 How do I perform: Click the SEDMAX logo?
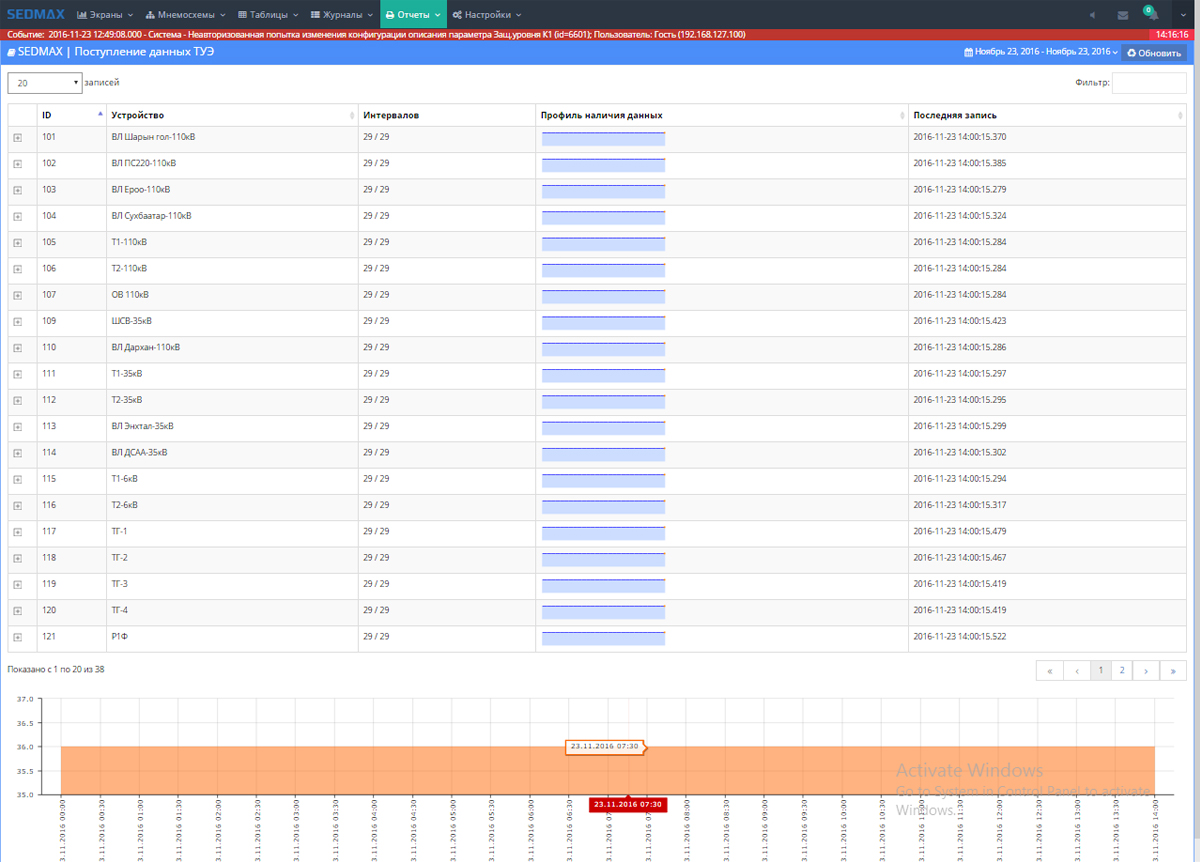point(36,14)
